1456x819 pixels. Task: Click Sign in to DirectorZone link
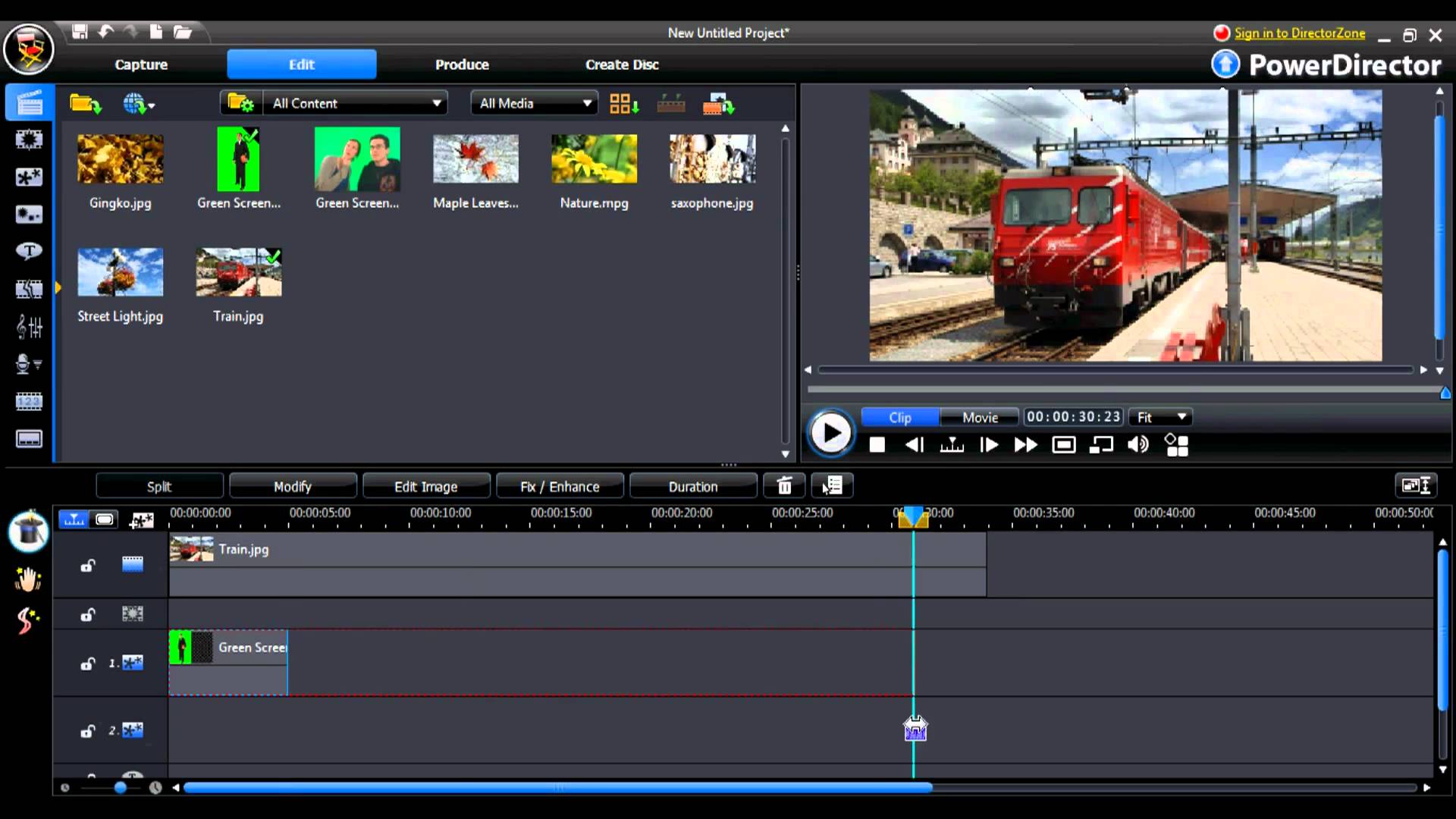[x=1299, y=33]
